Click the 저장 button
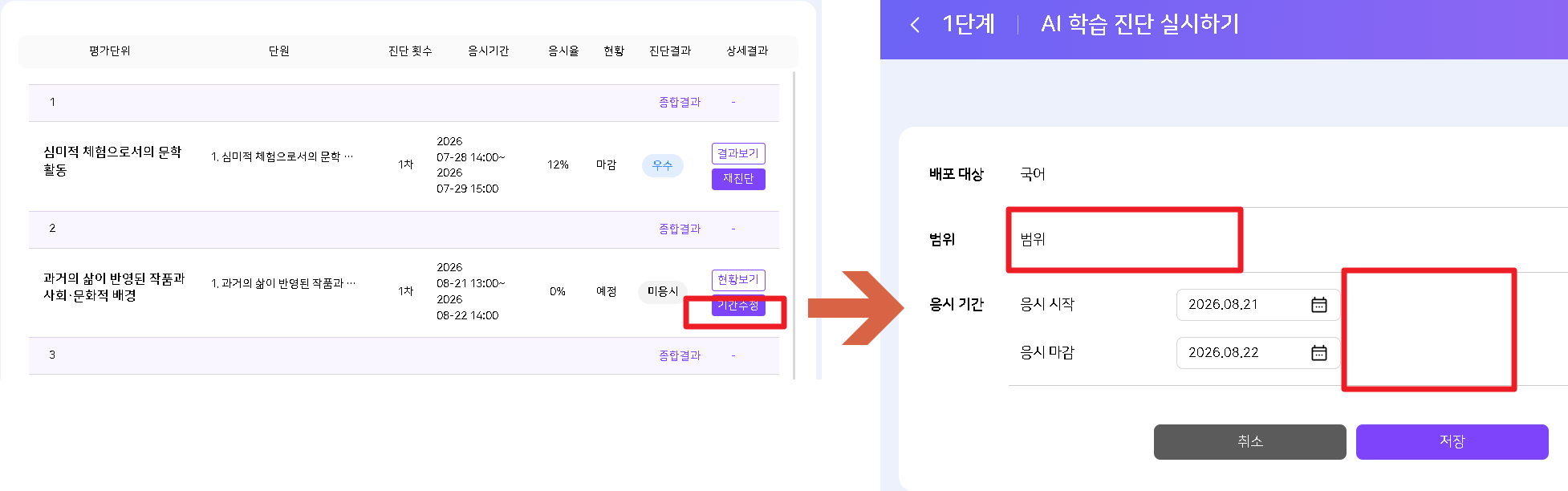Screen dimensions: 1568x491 [x=1452, y=442]
